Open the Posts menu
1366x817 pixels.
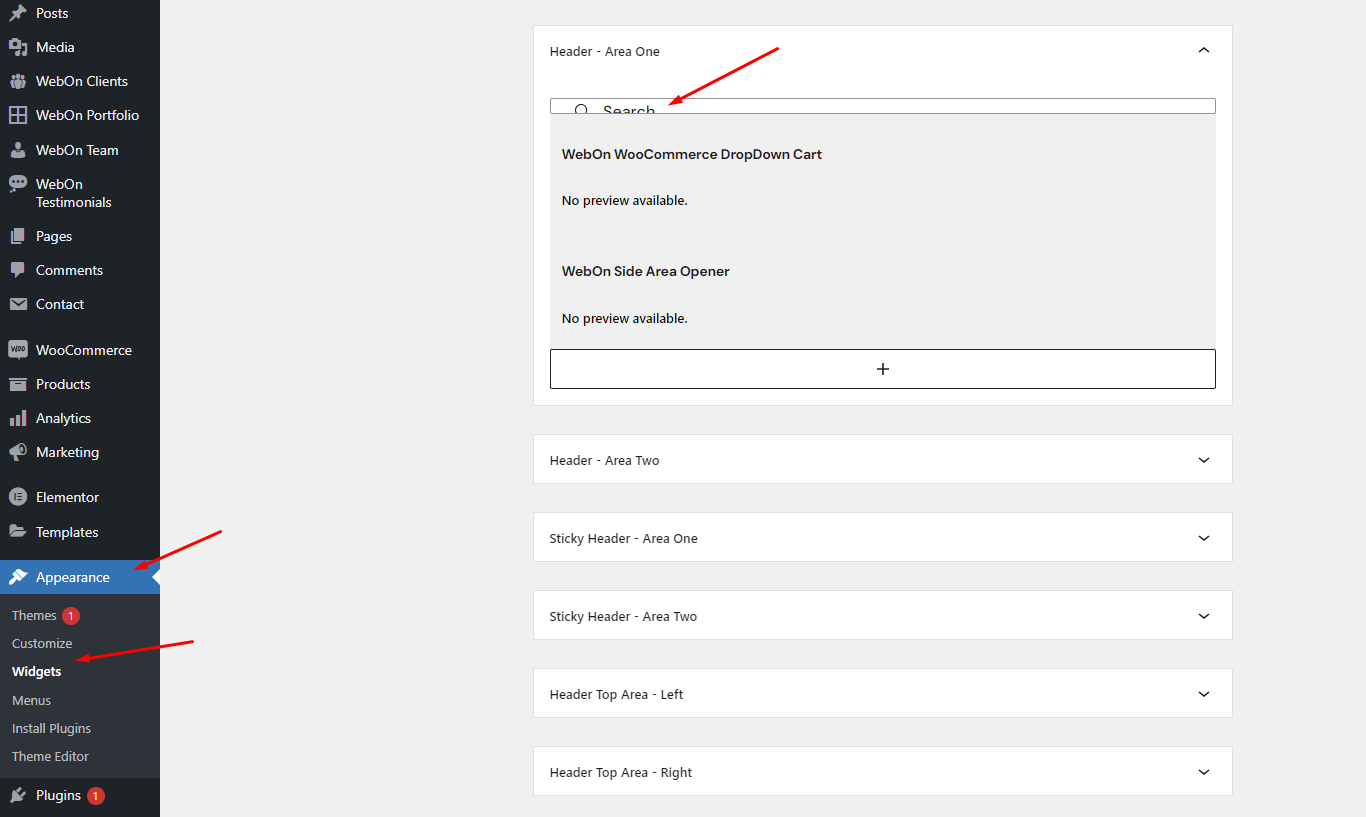[x=52, y=13]
